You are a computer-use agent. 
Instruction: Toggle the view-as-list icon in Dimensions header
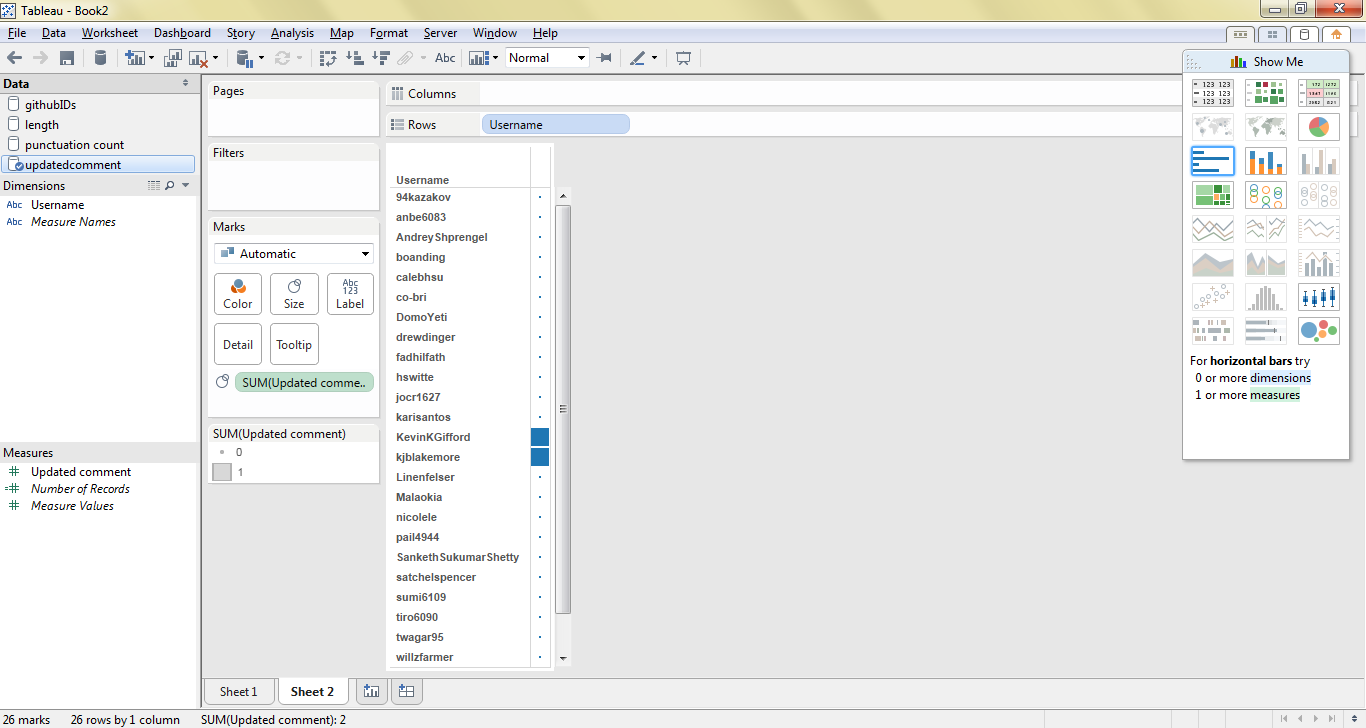pos(154,186)
